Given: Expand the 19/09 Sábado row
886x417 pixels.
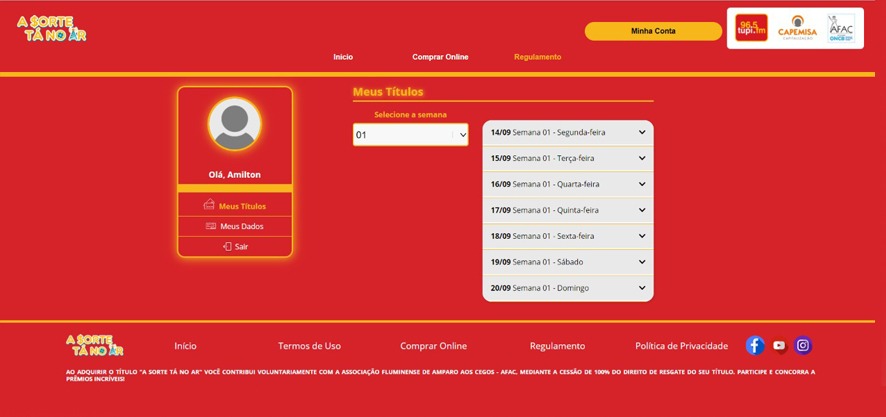Looking at the screenshot, I should coord(567,262).
